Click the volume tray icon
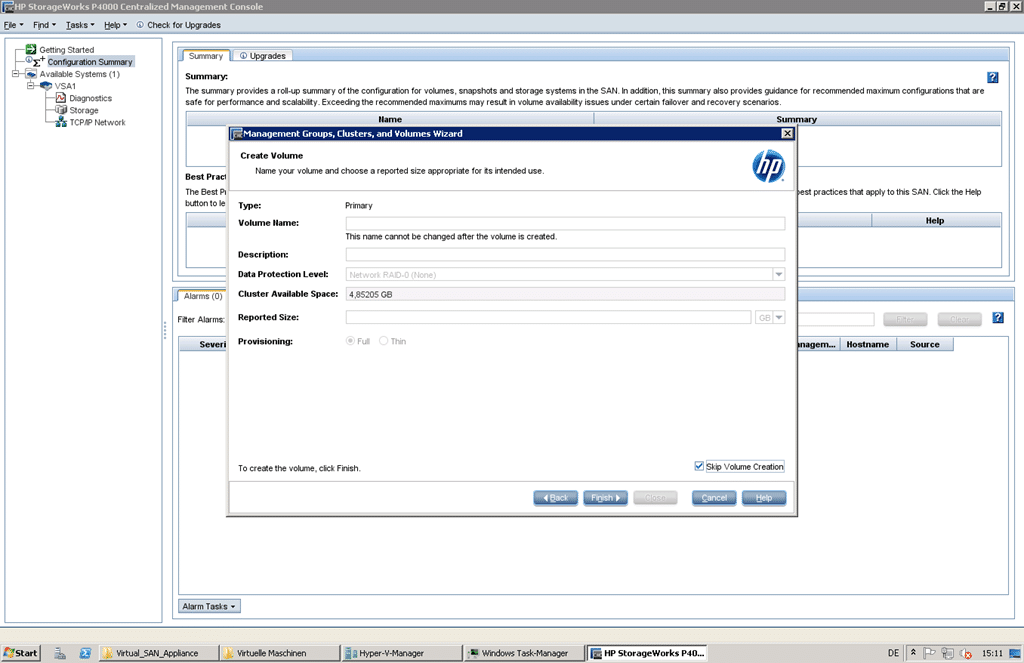The width and height of the screenshot is (1024, 663). (966, 653)
